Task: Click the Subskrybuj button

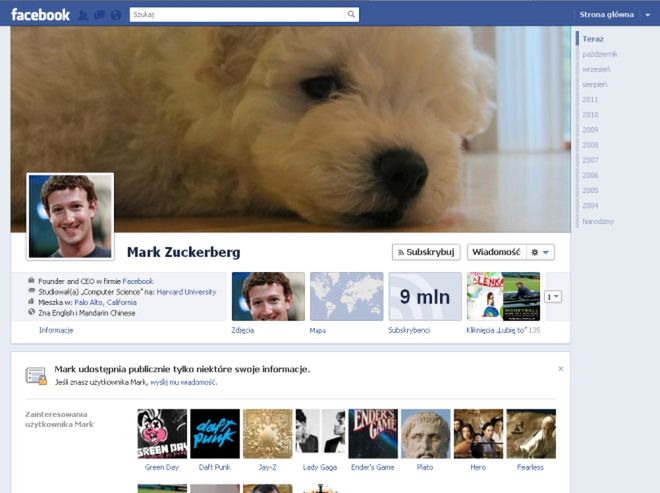Action: click(426, 252)
